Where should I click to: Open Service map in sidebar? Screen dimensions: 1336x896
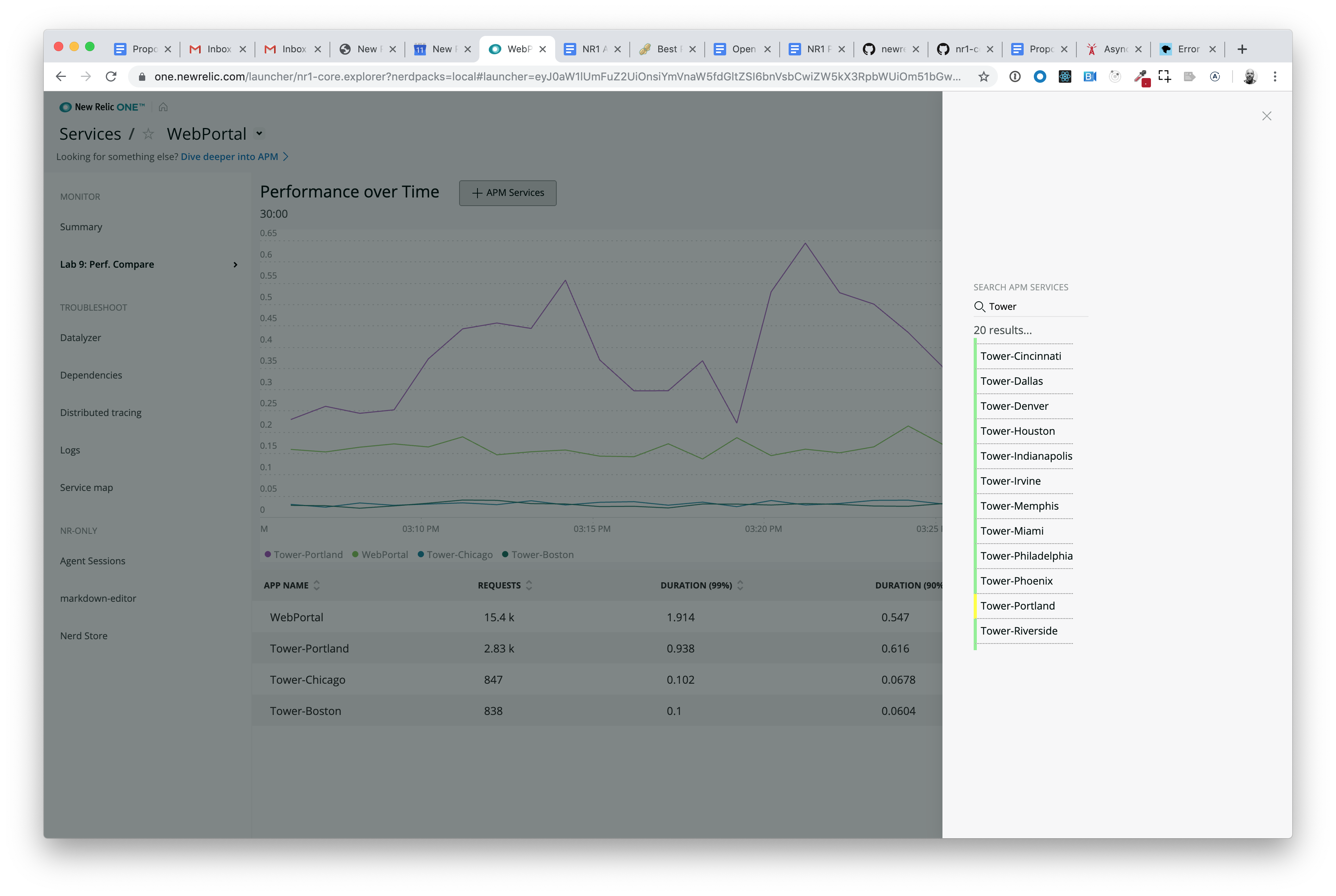click(86, 487)
